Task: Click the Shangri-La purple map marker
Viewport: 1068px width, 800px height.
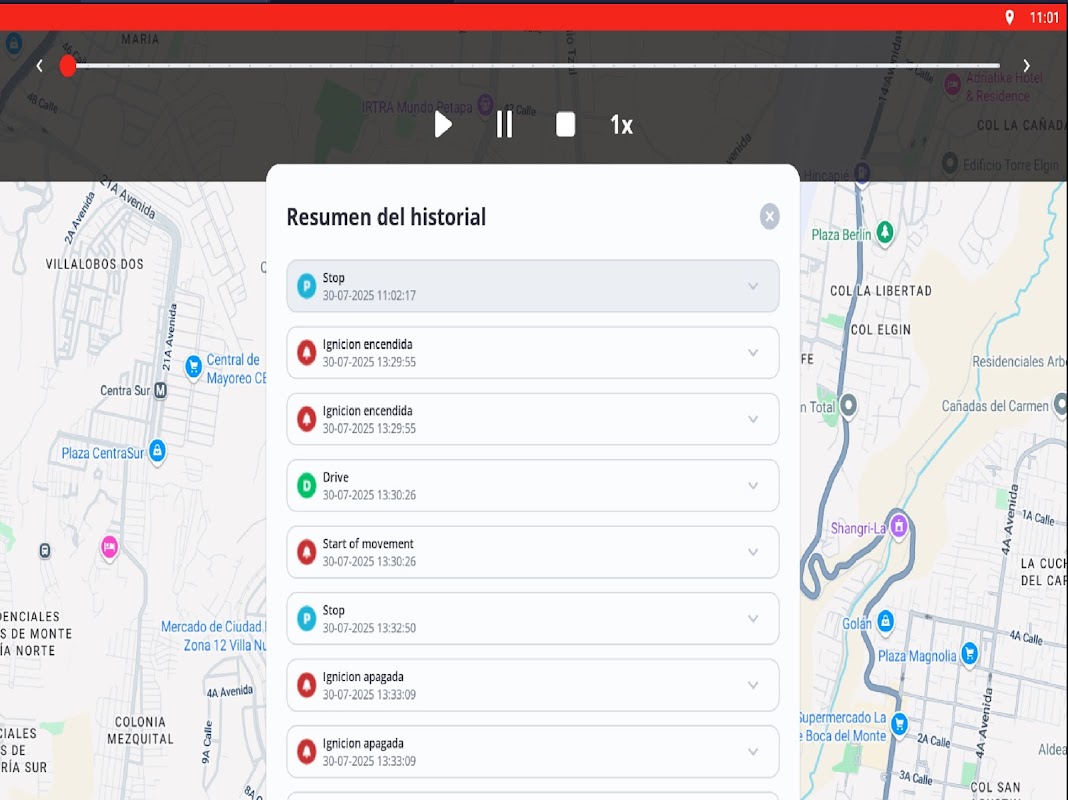Action: [x=899, y=526]
